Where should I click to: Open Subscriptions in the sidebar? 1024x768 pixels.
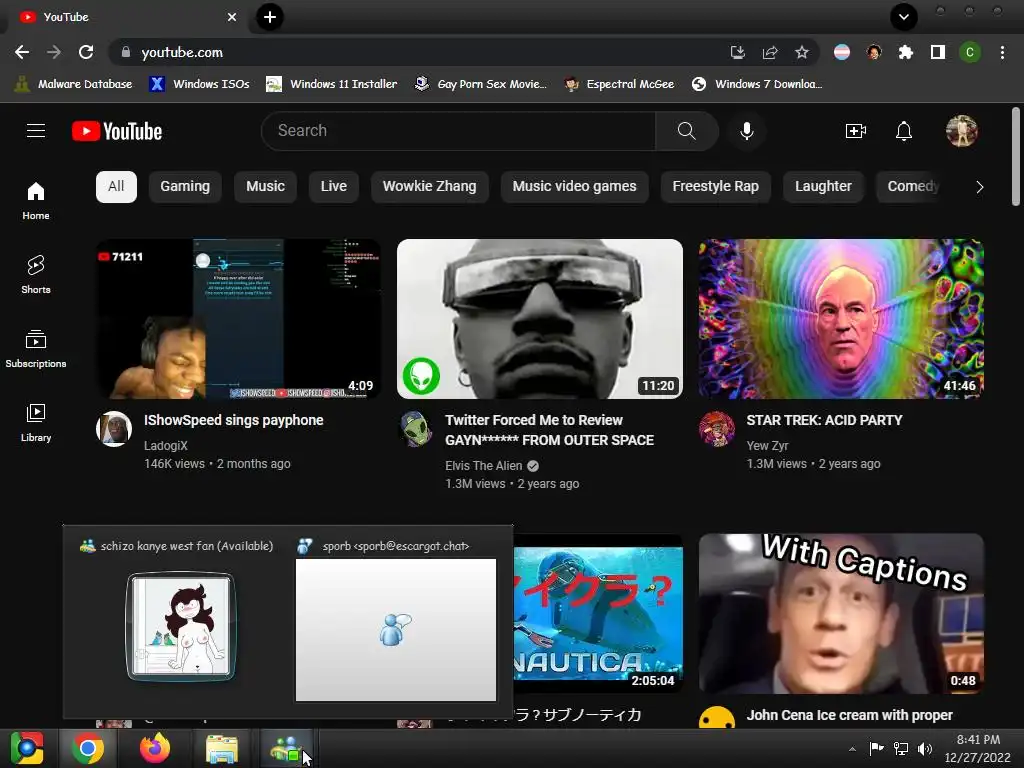(36, 349)
